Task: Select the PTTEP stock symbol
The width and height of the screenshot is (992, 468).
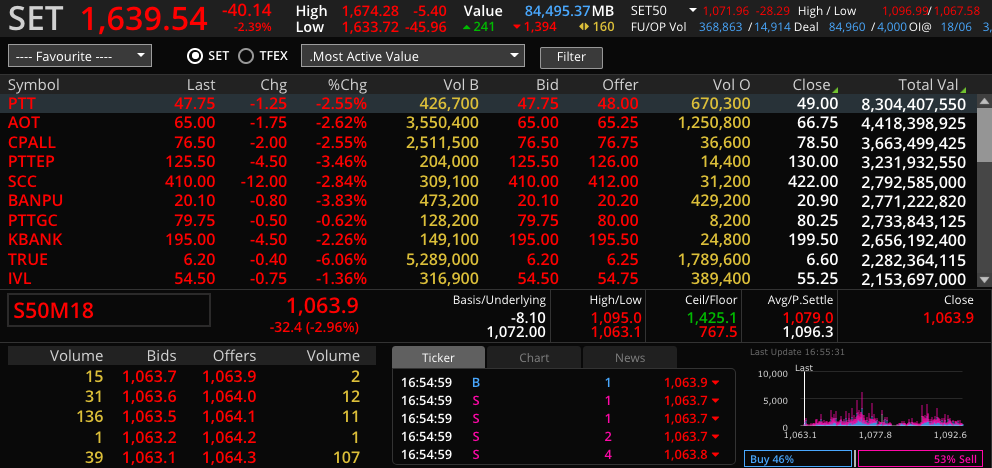Action: 32,162
